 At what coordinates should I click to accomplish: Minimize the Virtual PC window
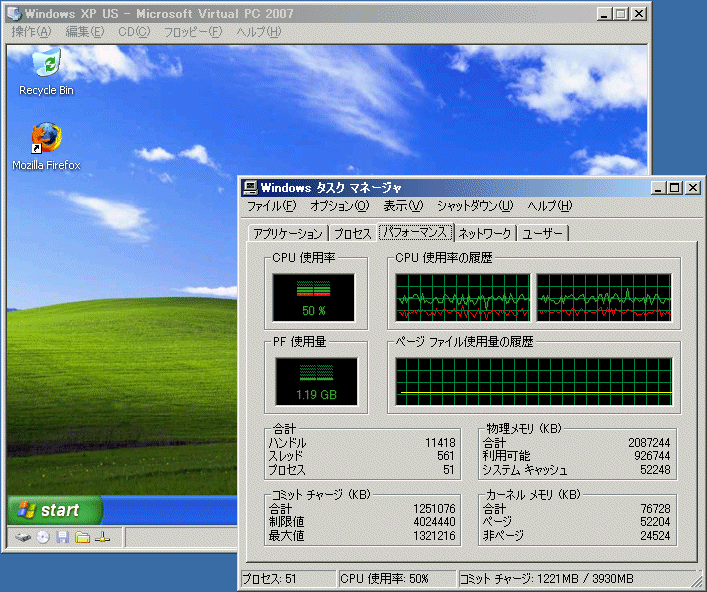(x=605, y=14)
